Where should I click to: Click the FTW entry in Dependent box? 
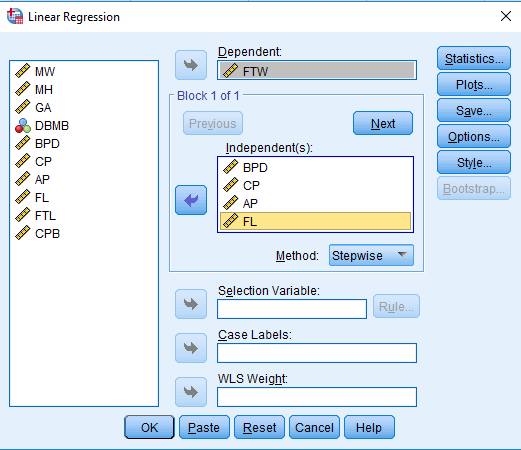coord(317,71)
